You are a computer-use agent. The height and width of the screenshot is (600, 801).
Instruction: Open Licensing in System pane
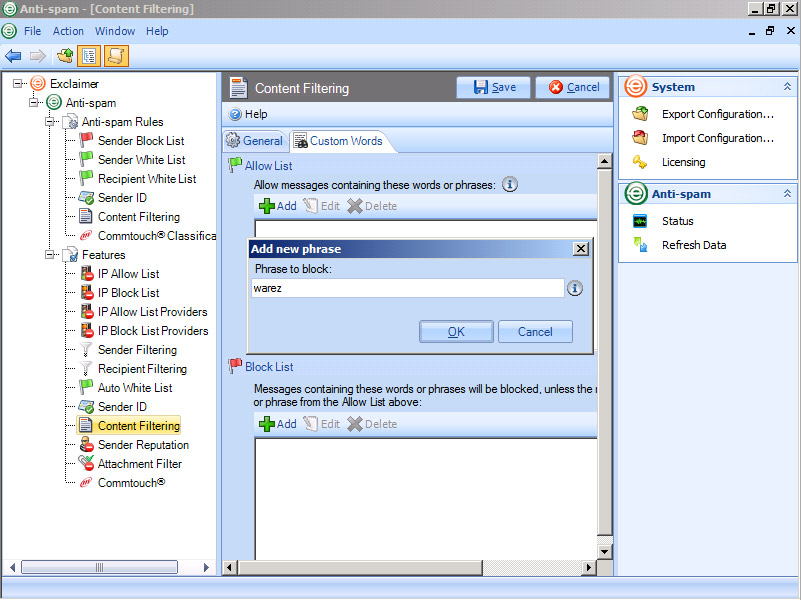684,162
